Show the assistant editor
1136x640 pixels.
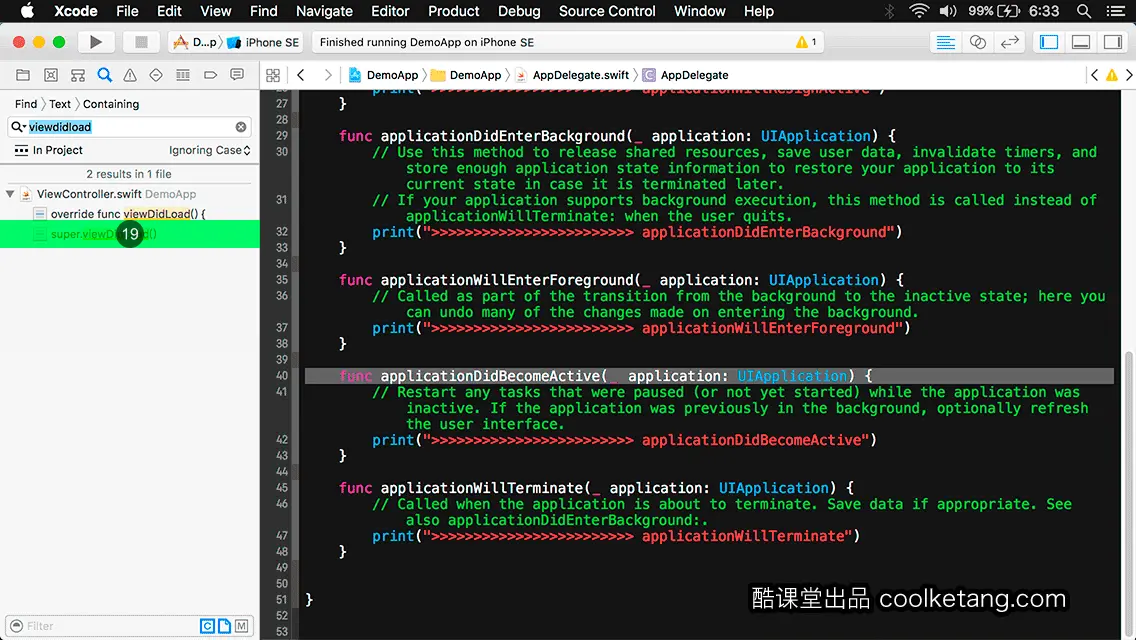[x=977, y=42]
